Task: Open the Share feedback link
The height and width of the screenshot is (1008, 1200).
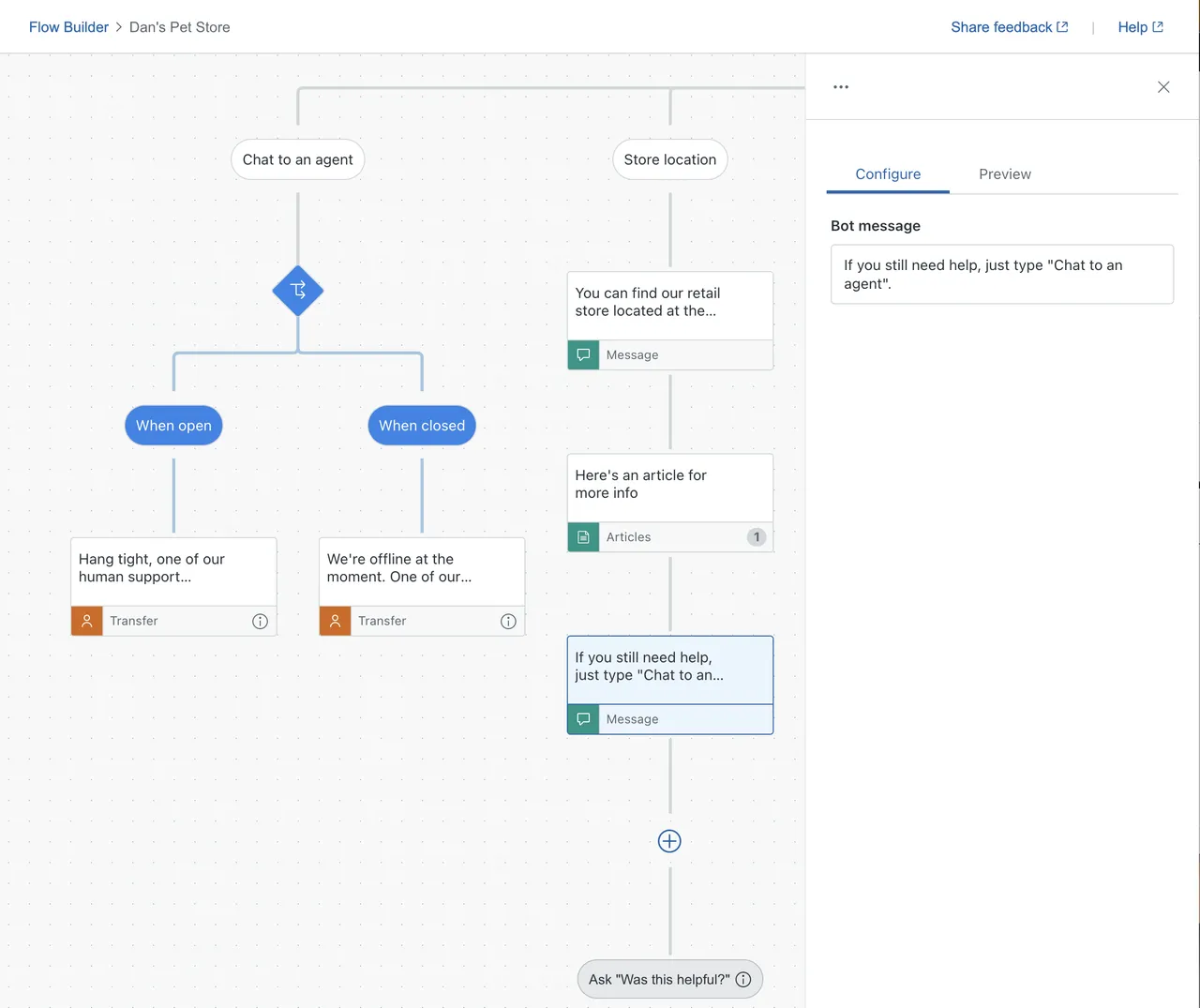Action: click(1009, 27)
